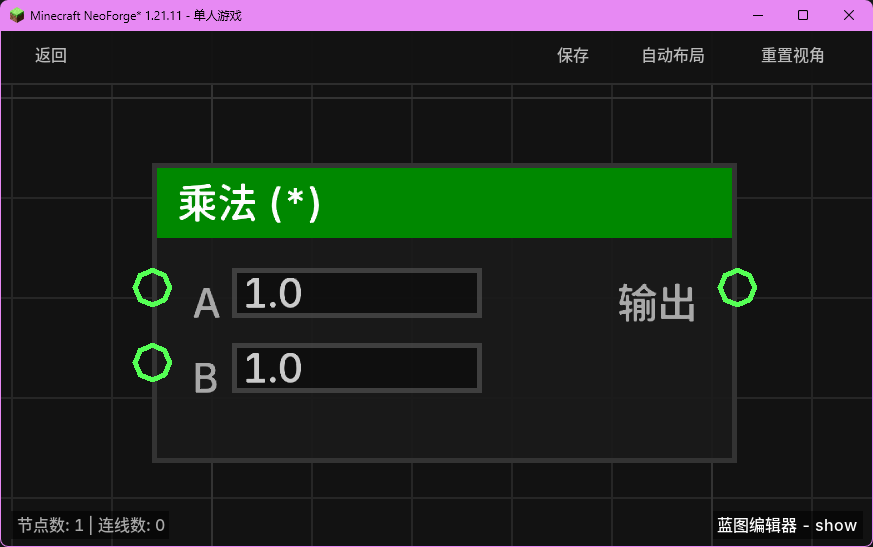
Task: Save the blueprint with 保存
Action: [572, 55]
